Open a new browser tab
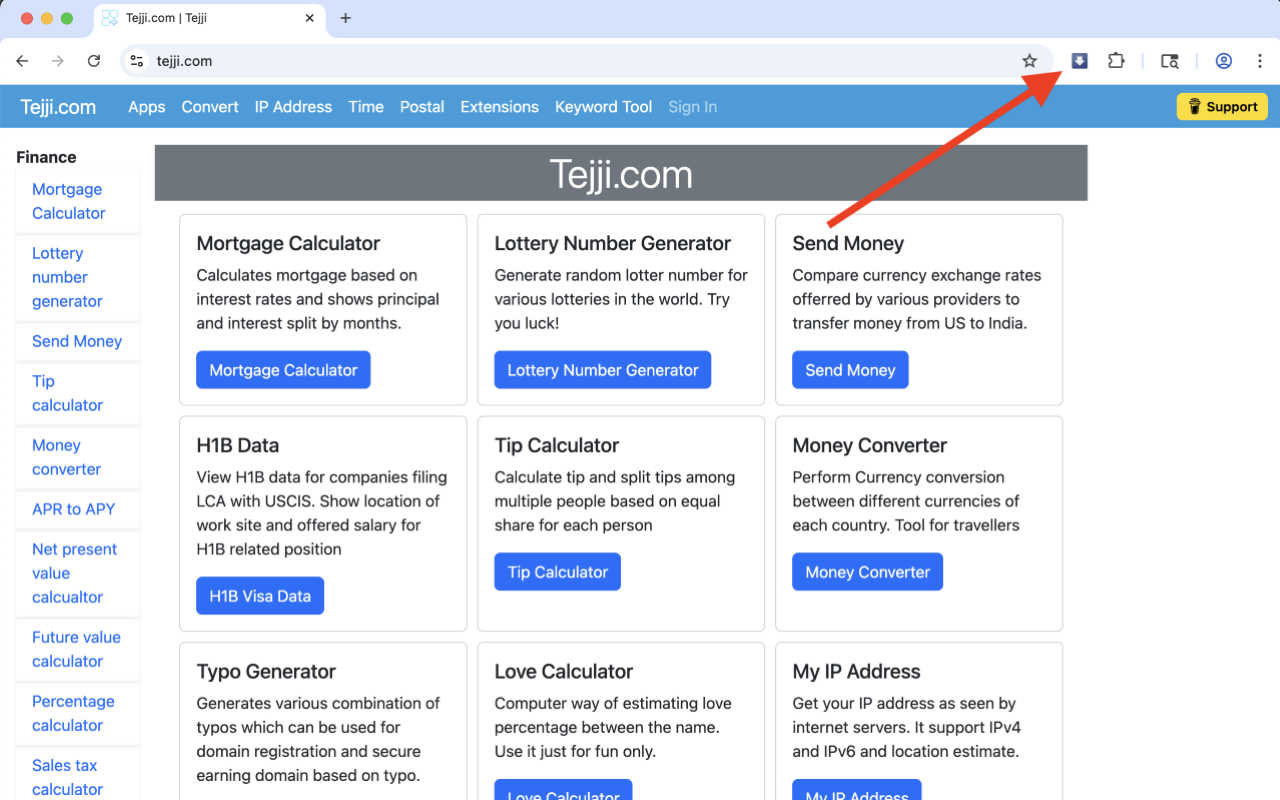 346,18
